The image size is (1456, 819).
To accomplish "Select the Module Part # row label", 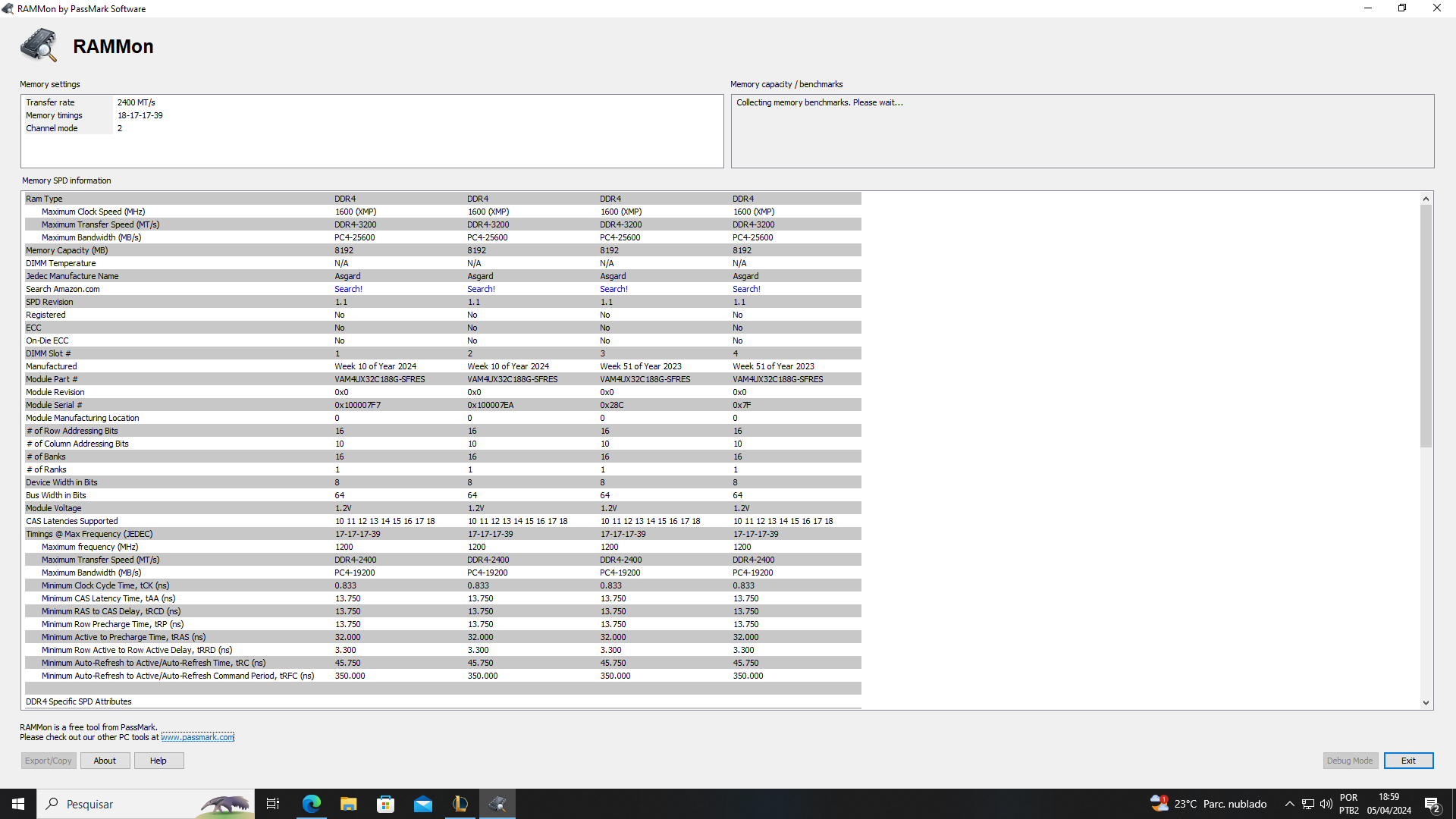I will (x=52, y=379).
